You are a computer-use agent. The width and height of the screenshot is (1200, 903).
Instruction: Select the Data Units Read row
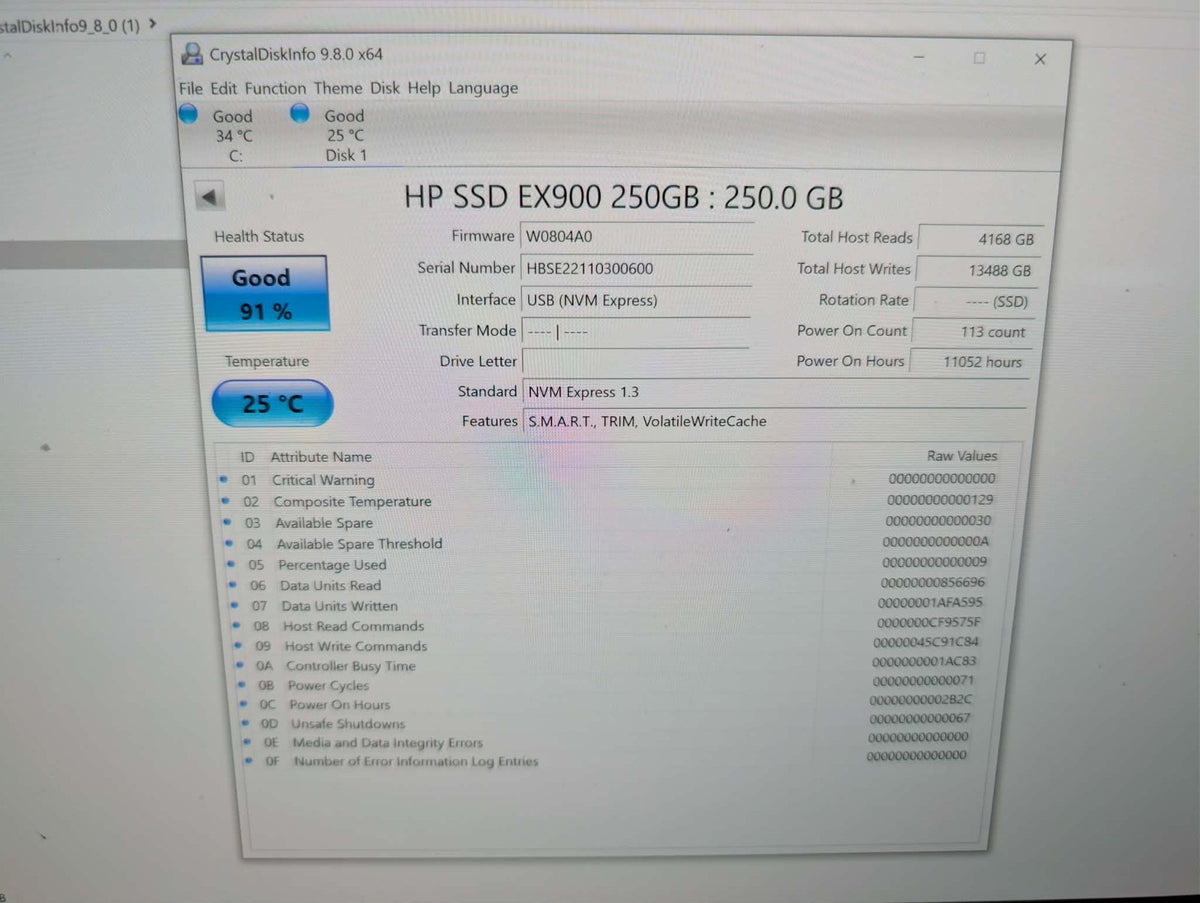[608, 585]
